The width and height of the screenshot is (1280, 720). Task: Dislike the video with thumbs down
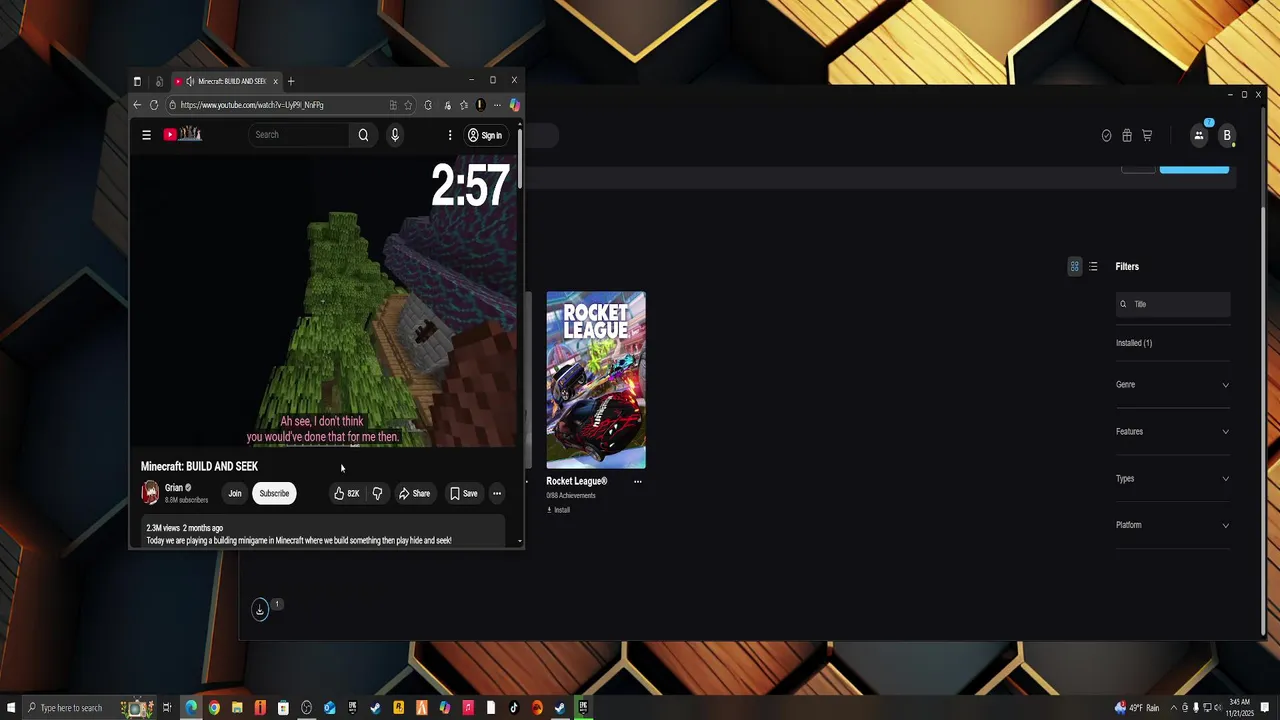pos(377,493)
